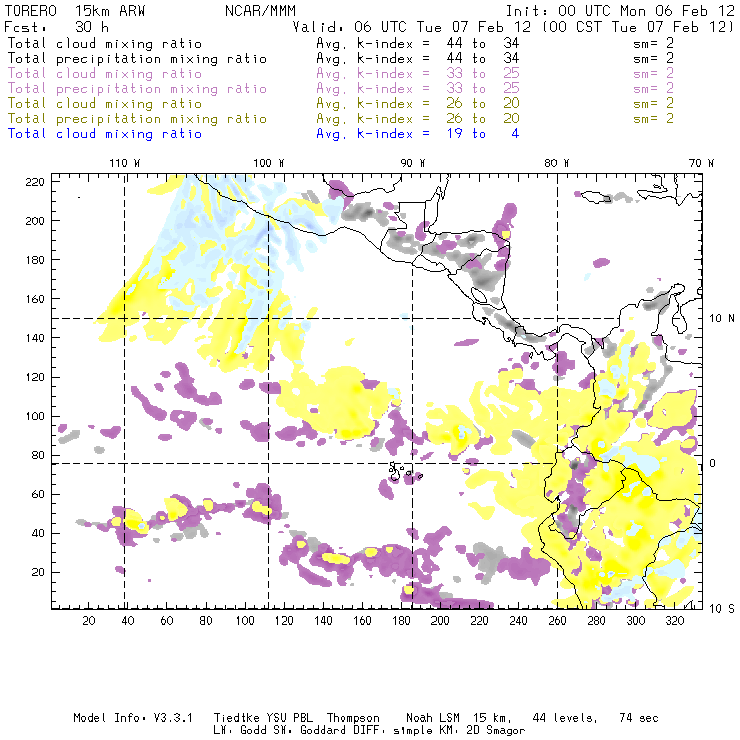The height and width of the screenshot is (740, 740).
Task: Click "74 sec" in model info footer
Action: pos(639,718)
